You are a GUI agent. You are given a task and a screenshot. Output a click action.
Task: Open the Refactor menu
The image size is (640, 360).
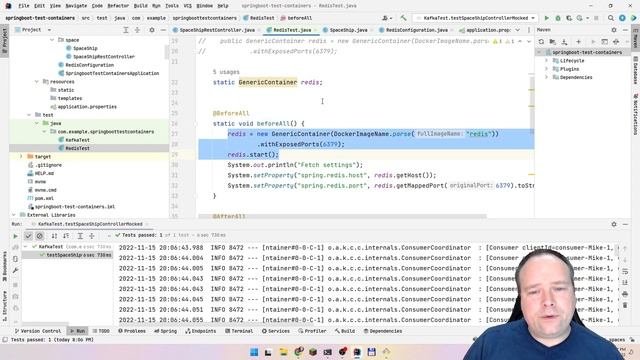tap(118, 6)
